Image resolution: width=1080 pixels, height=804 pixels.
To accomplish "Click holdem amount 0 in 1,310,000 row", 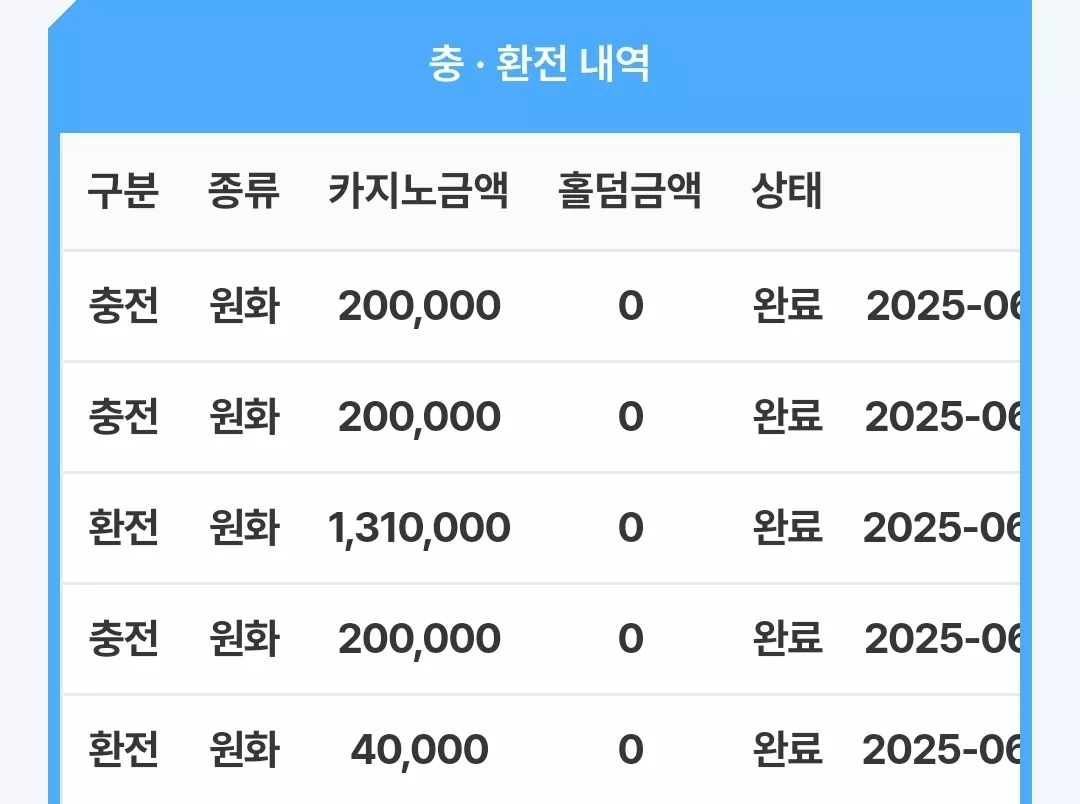I will (630, 528).
